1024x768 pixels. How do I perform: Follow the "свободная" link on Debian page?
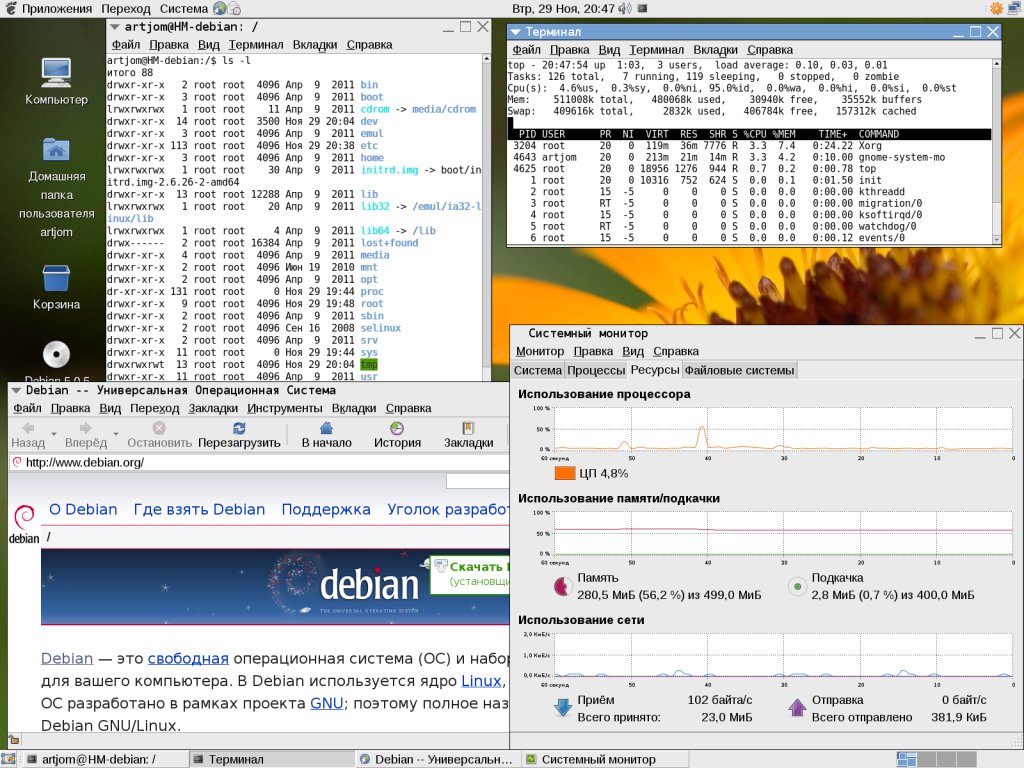188,658
